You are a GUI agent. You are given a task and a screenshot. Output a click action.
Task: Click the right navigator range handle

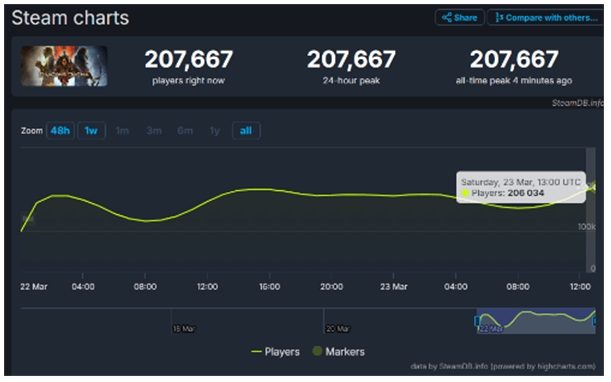[x=594, y=321]
